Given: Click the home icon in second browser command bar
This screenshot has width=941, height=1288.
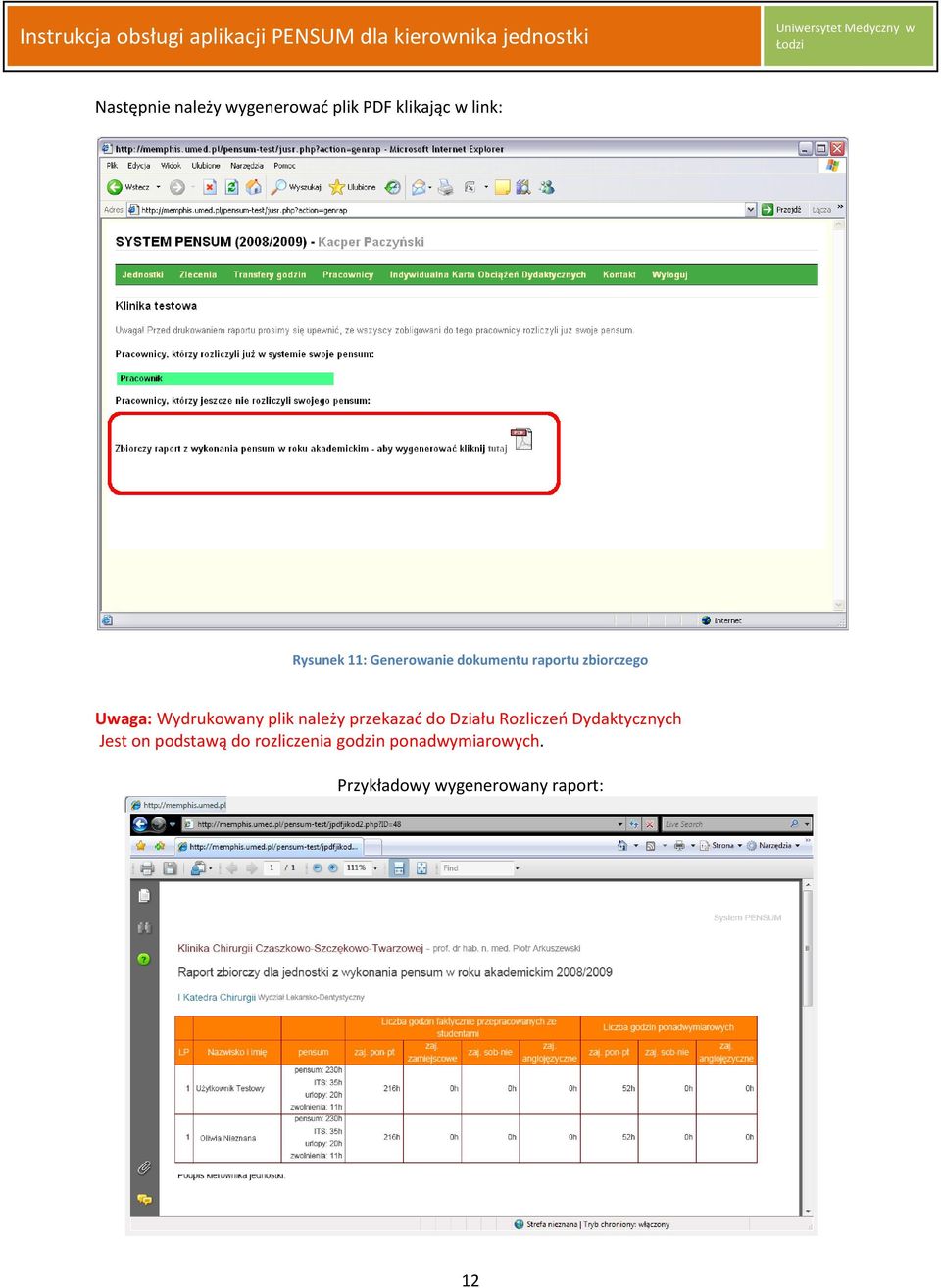Looking at the screenshot, I should pos(621,845).
